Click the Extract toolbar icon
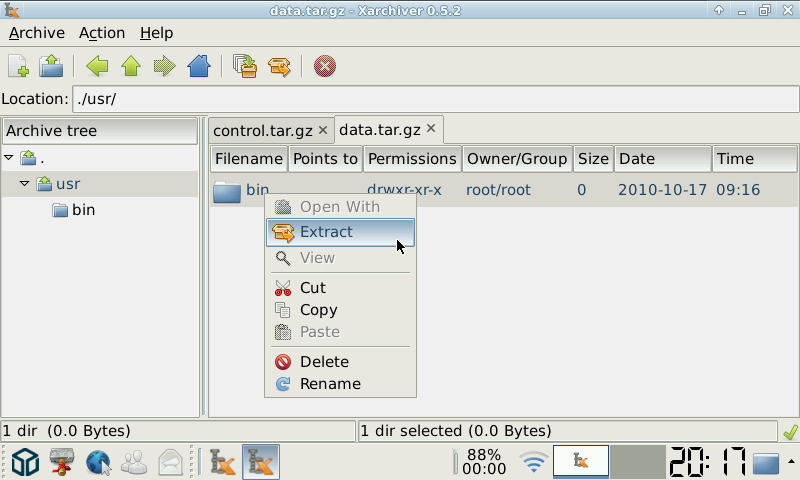 click(x=280, y=66)
